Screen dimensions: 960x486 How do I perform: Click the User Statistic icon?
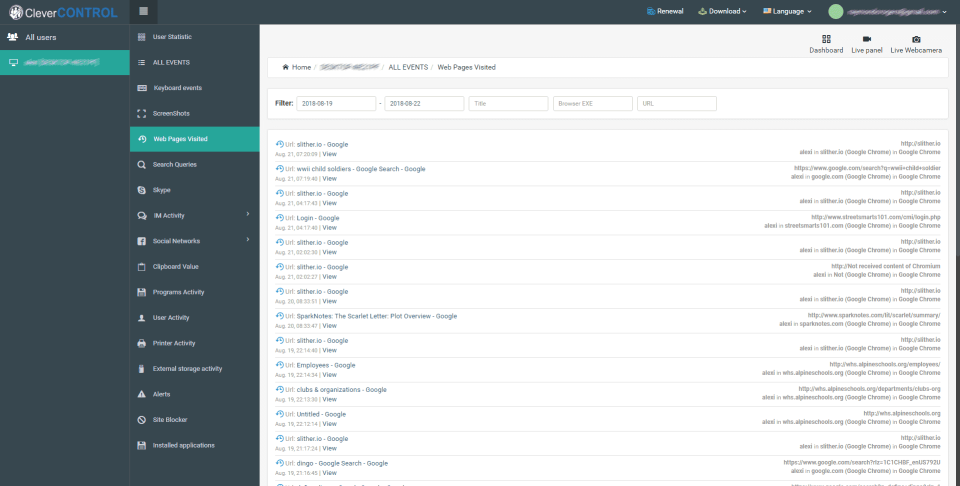pos(141,37)
